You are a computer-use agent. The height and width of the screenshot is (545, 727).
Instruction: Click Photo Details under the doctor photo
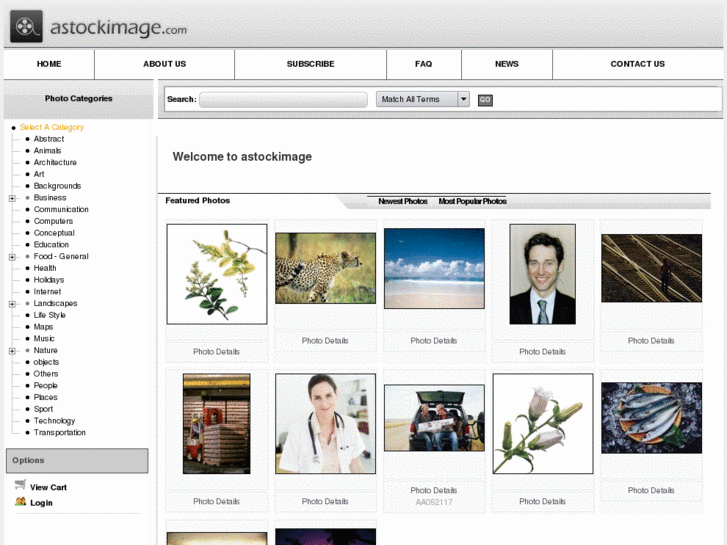coord(325,502)
